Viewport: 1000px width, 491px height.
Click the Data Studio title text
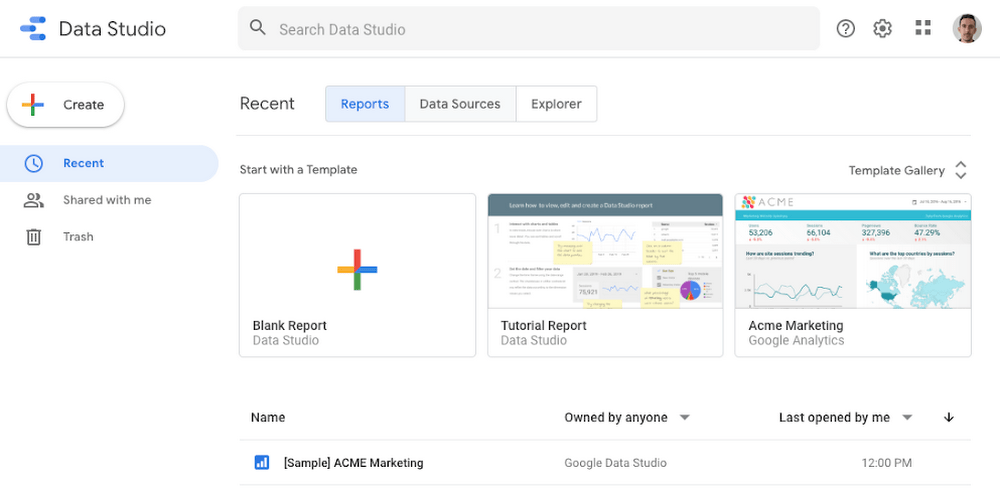(x=112, y=29)
